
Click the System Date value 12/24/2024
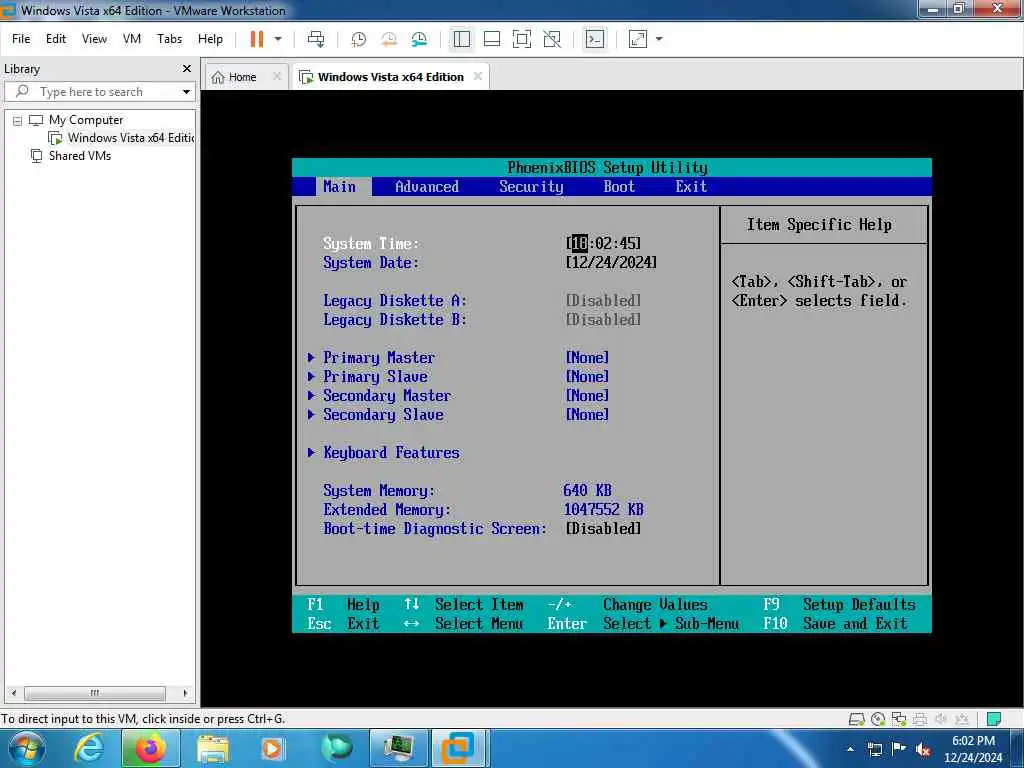pyautogui.click(x=611, y=263)
